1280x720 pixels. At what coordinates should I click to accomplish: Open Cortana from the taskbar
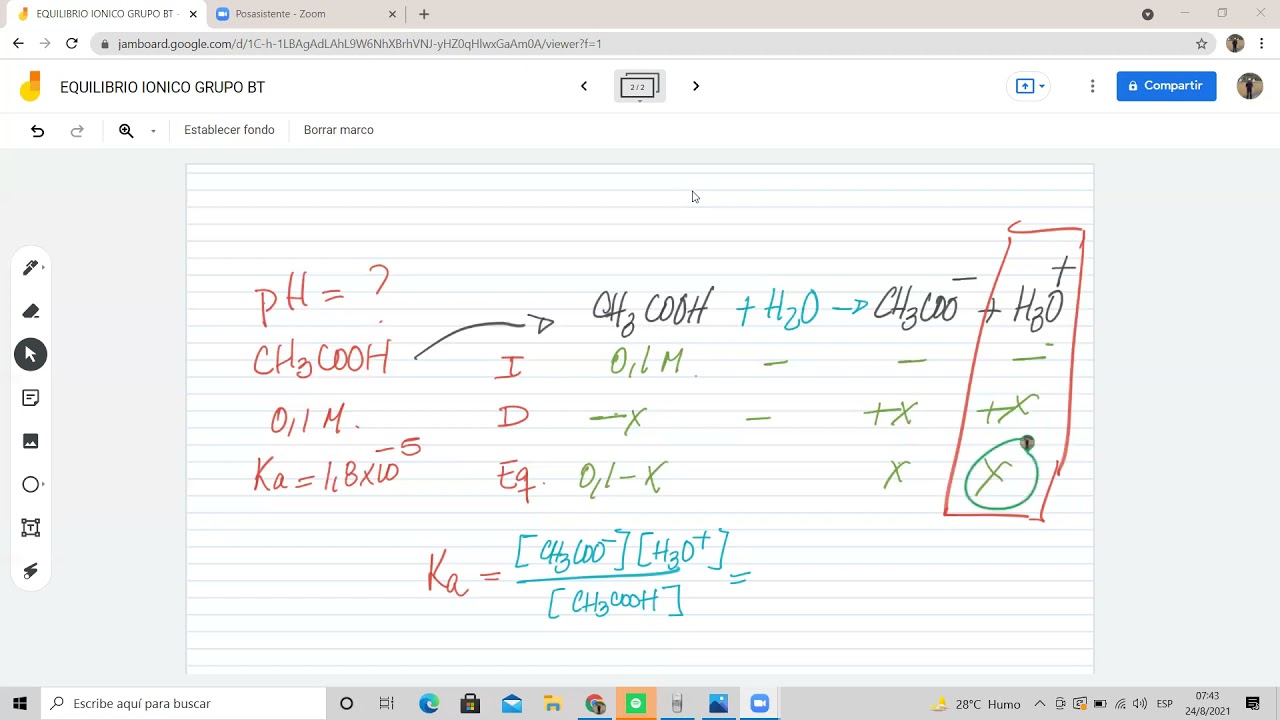point(346,704)
